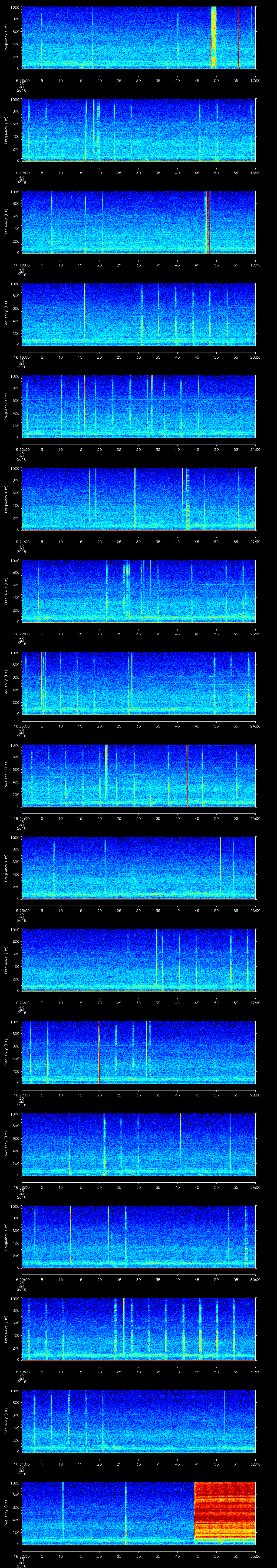Select the bright burst near 49s in 16:16 spectrogram
The image size is (277, 1568).
(x=214, y=36)
